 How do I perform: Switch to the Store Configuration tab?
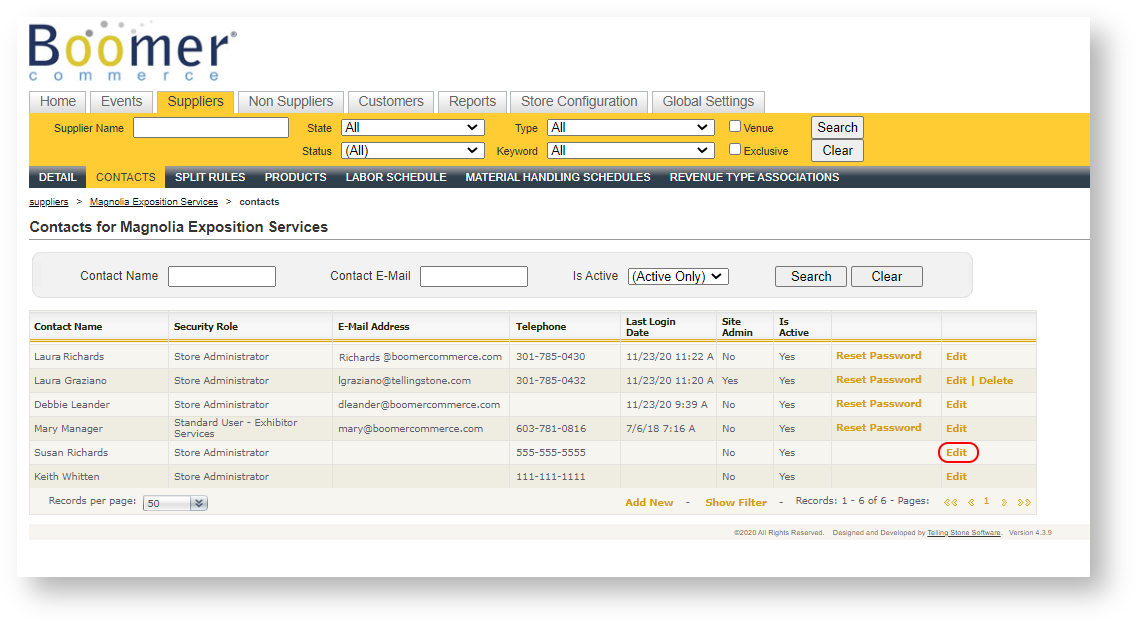(579, 102)
